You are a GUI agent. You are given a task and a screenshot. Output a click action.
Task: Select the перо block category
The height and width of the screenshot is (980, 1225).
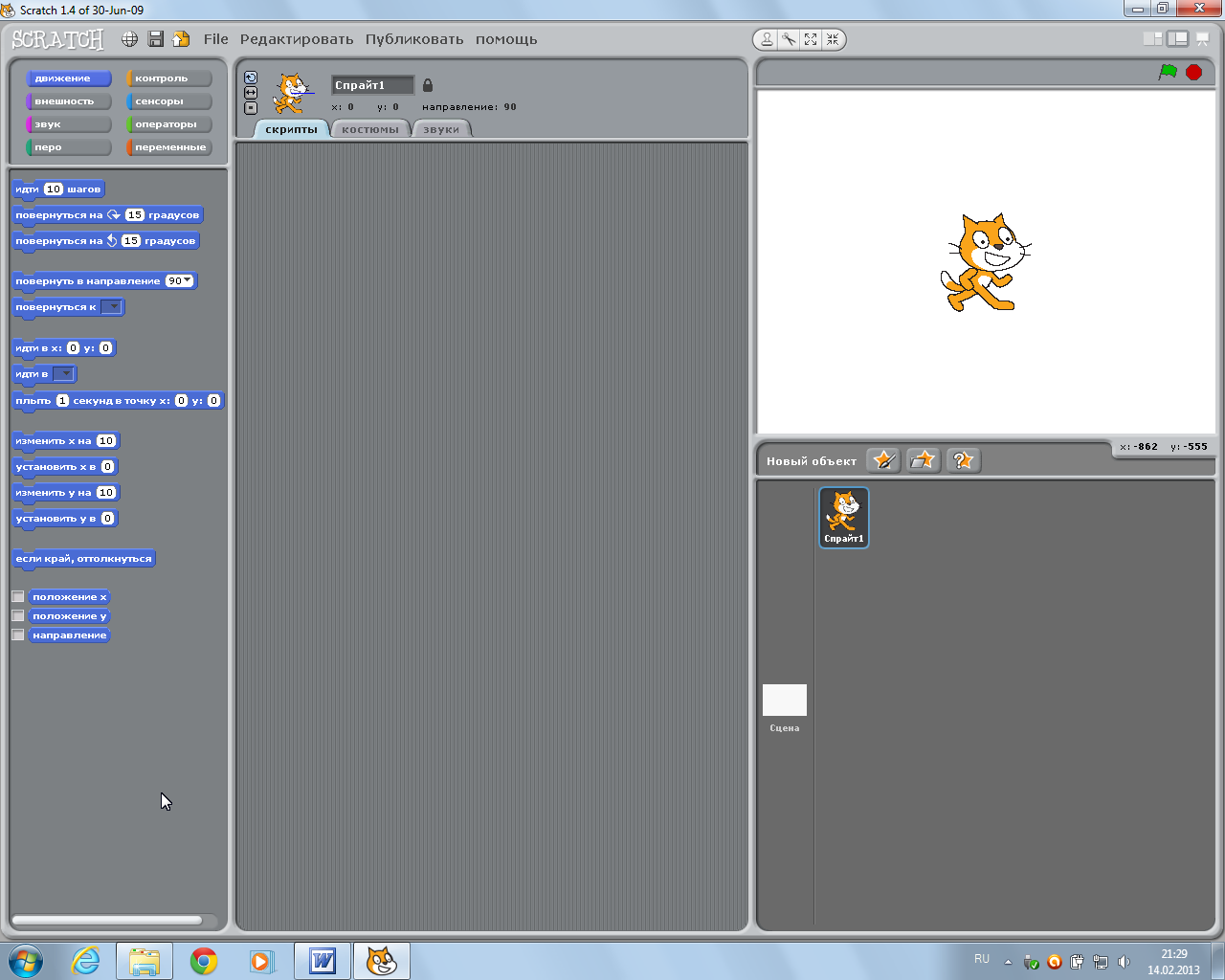pos(69,147)
